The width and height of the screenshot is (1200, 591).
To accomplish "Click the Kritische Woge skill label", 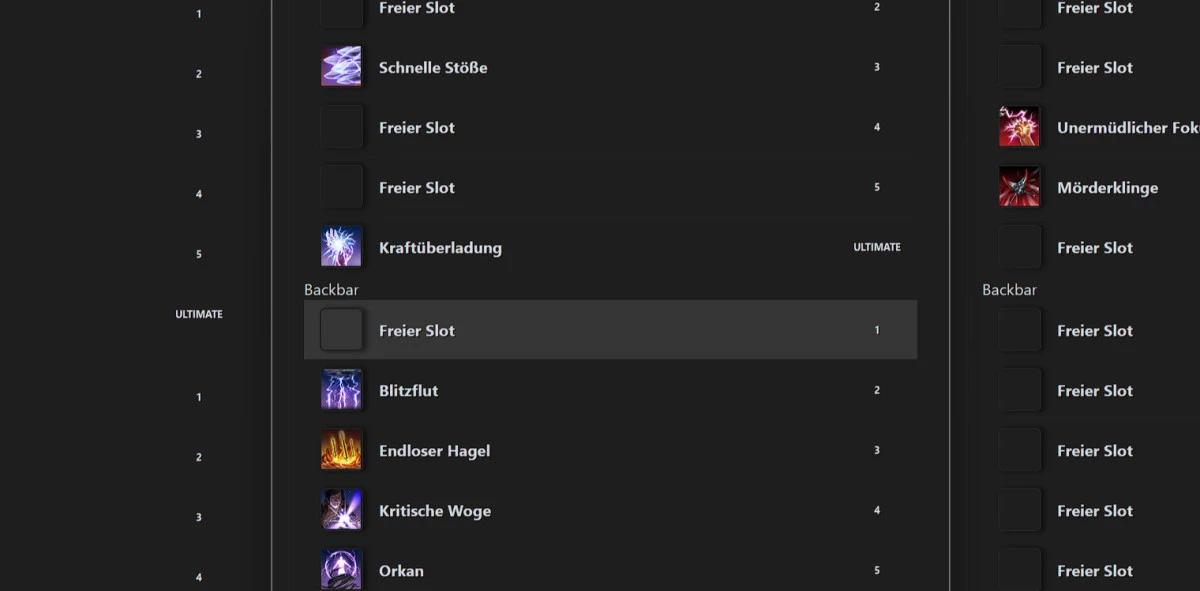I will 435,511.
